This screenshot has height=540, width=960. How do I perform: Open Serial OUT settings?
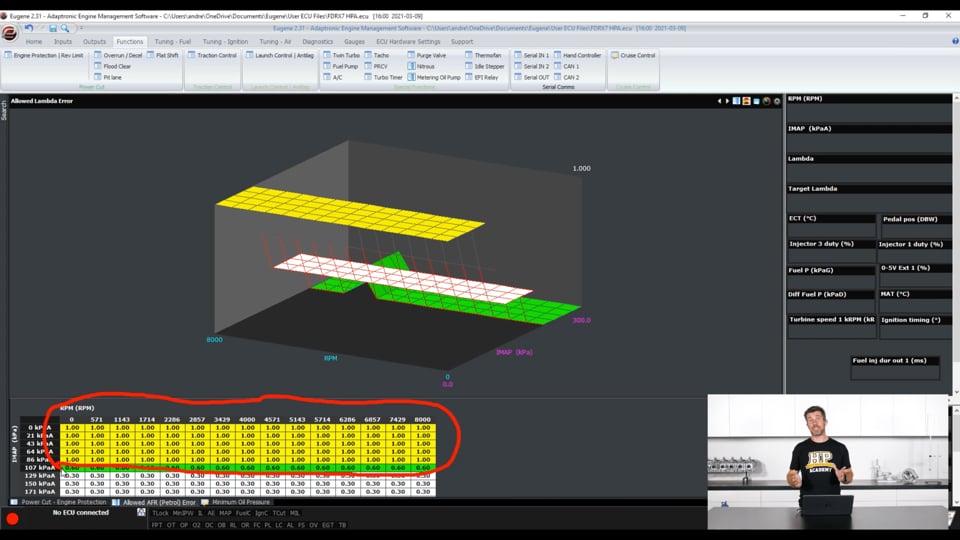[x=531, y=77]
